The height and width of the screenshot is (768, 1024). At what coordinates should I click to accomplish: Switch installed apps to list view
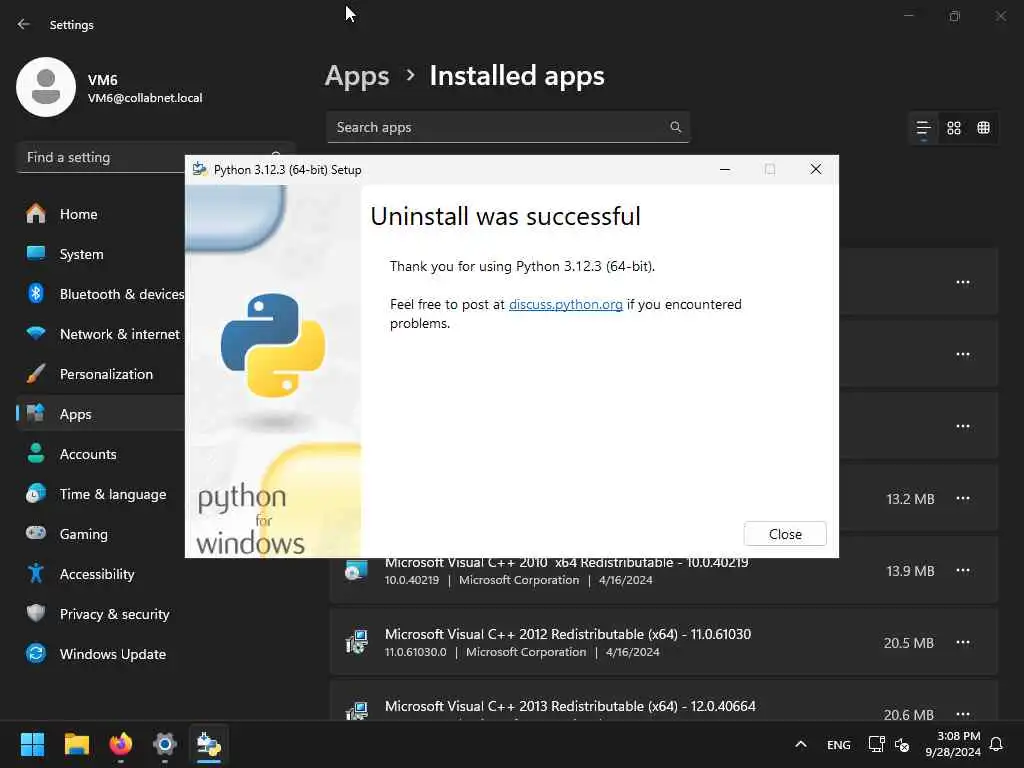[923, 128]
